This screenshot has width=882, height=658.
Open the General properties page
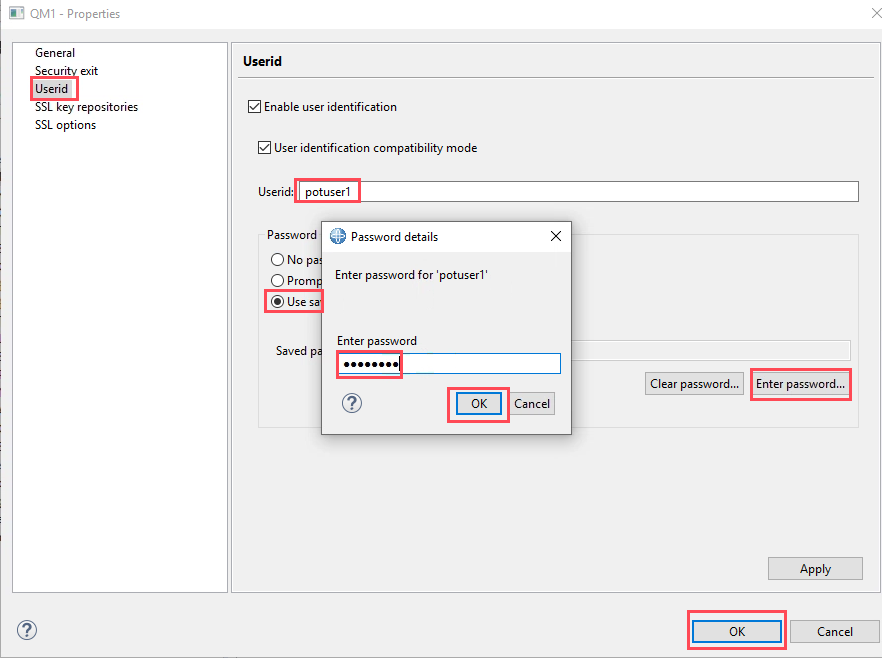click(55, 53)
